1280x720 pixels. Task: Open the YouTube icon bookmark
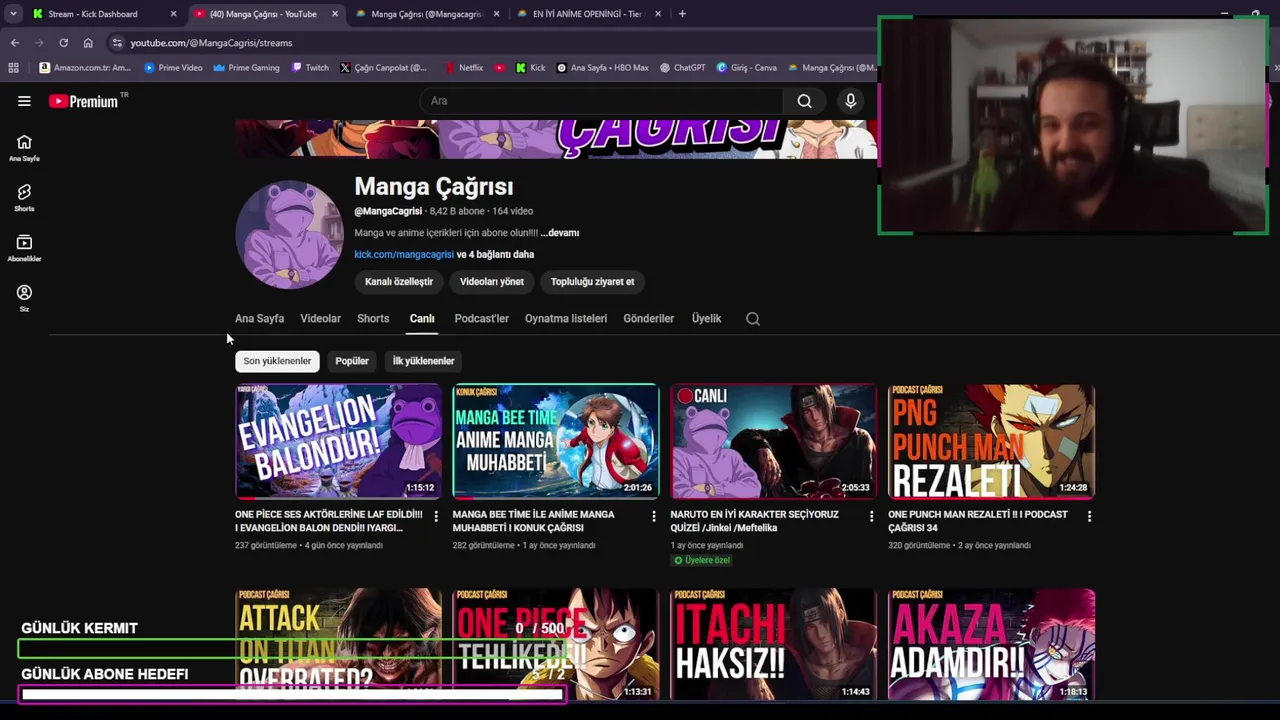pyautogui.click(x=500, y=68)
